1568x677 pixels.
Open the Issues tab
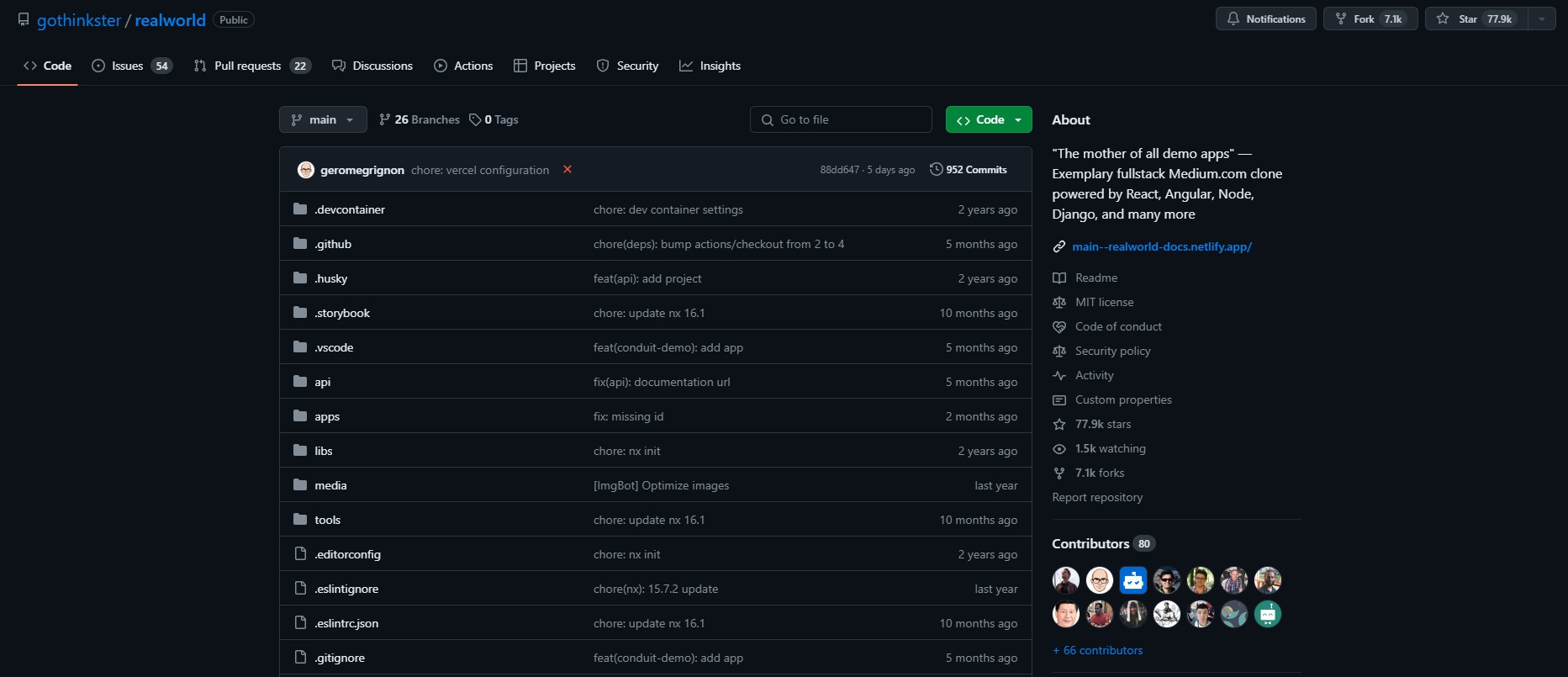132,66
